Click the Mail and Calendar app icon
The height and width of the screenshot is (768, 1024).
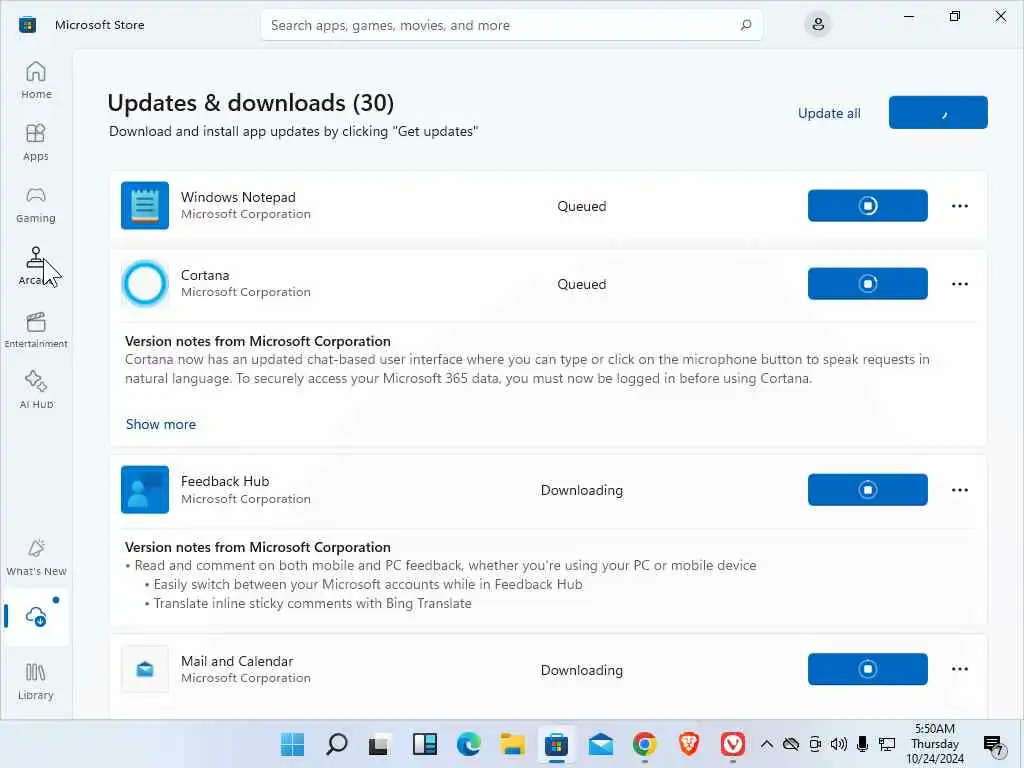(x=145, y=669)
